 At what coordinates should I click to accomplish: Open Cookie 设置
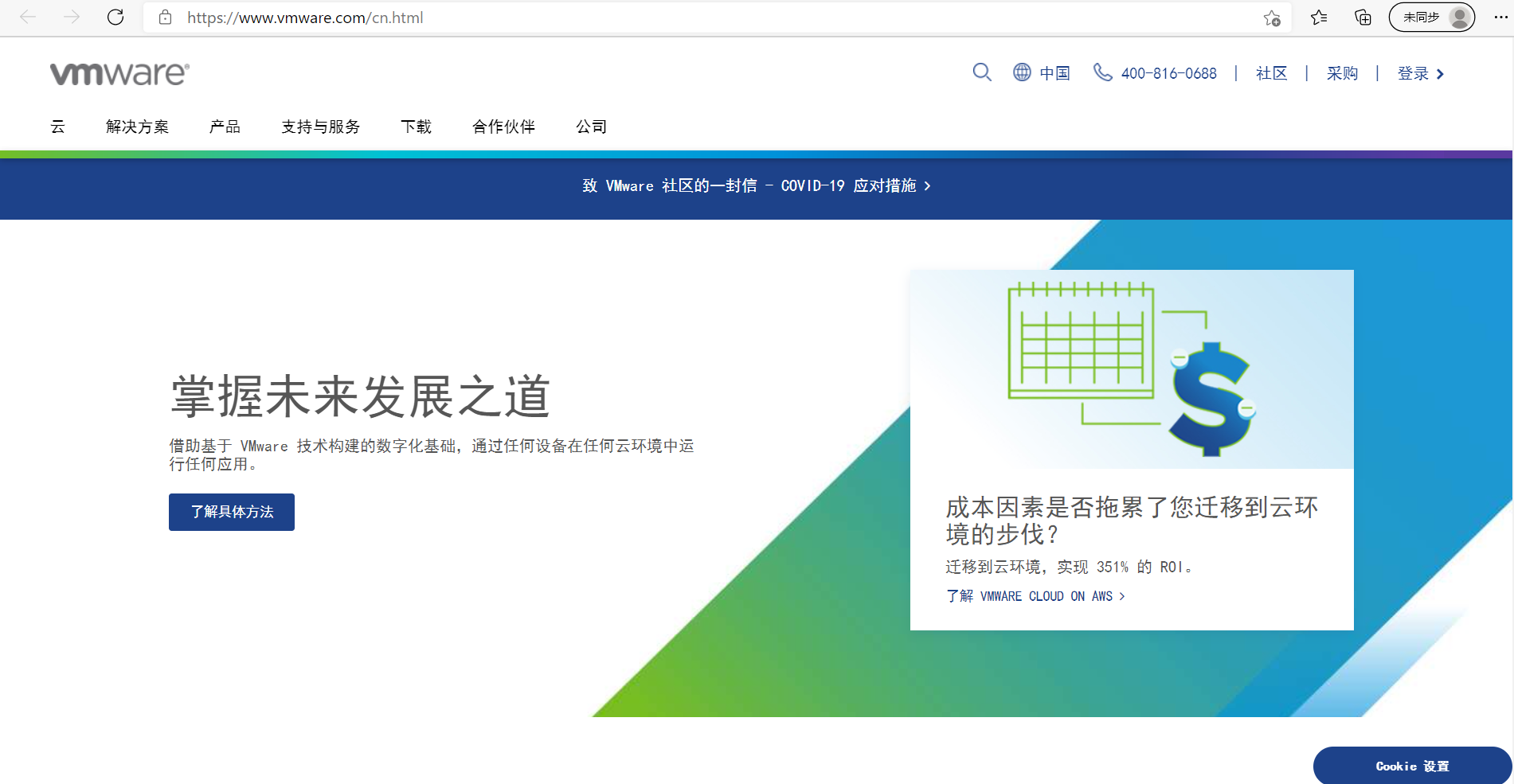(1411, 766)
